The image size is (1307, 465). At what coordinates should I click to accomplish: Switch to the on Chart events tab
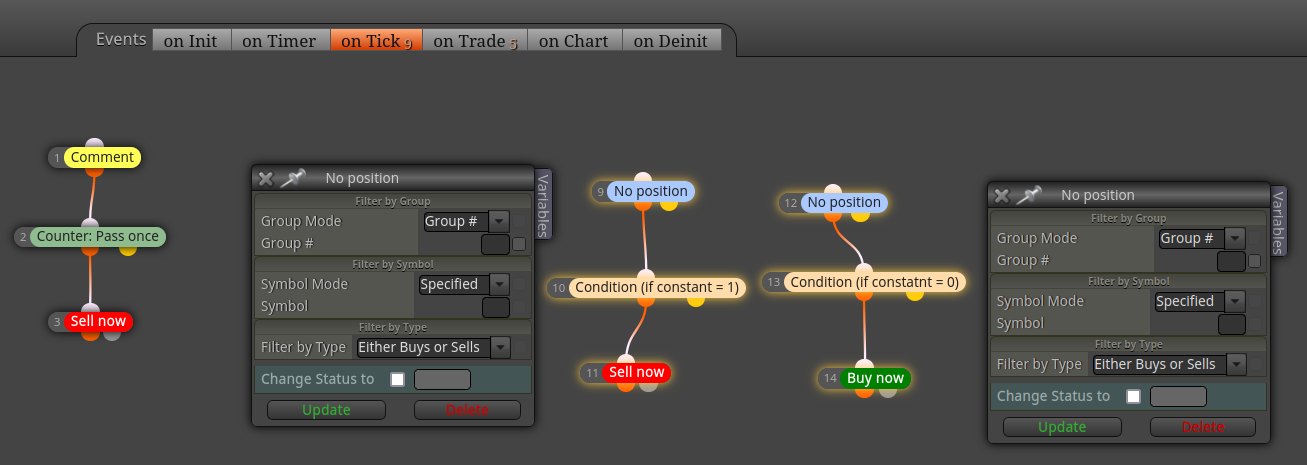pyautogui.click(x=573, y=41)
